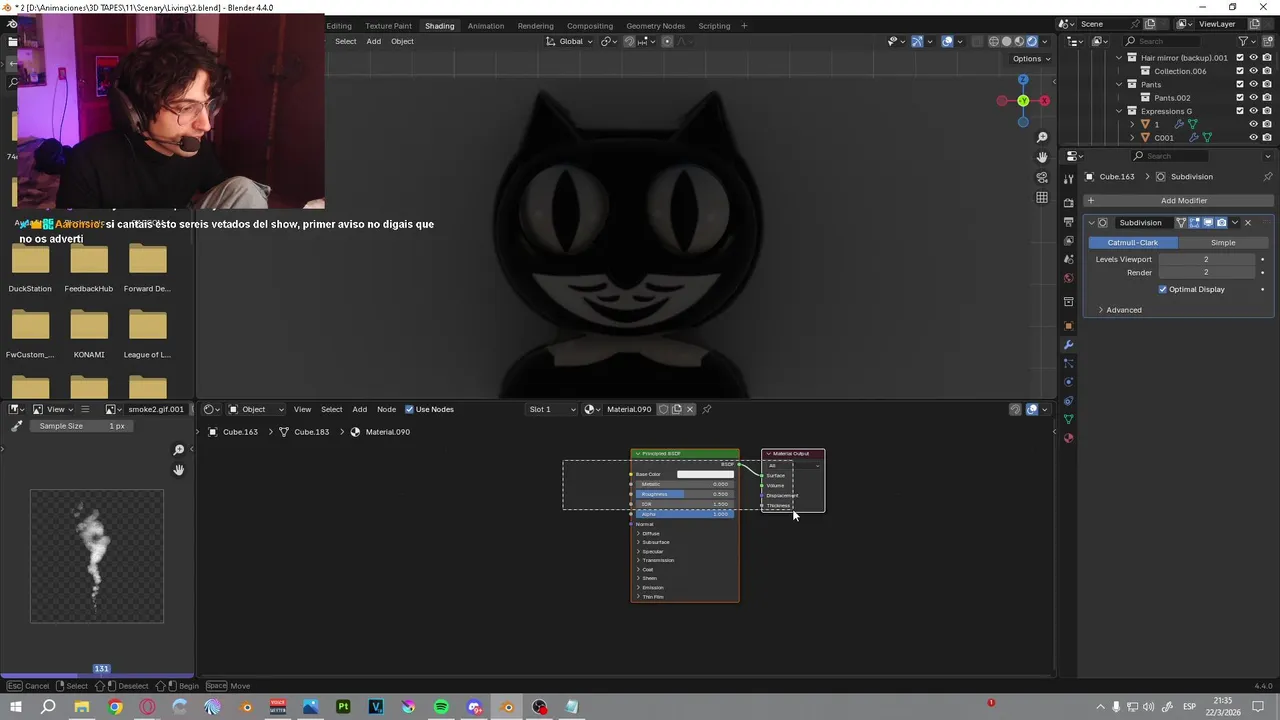Open the Object Data properties tab (green triangle)
This screenshot has width=1280, height=720.
click(x=1068, y=419)
